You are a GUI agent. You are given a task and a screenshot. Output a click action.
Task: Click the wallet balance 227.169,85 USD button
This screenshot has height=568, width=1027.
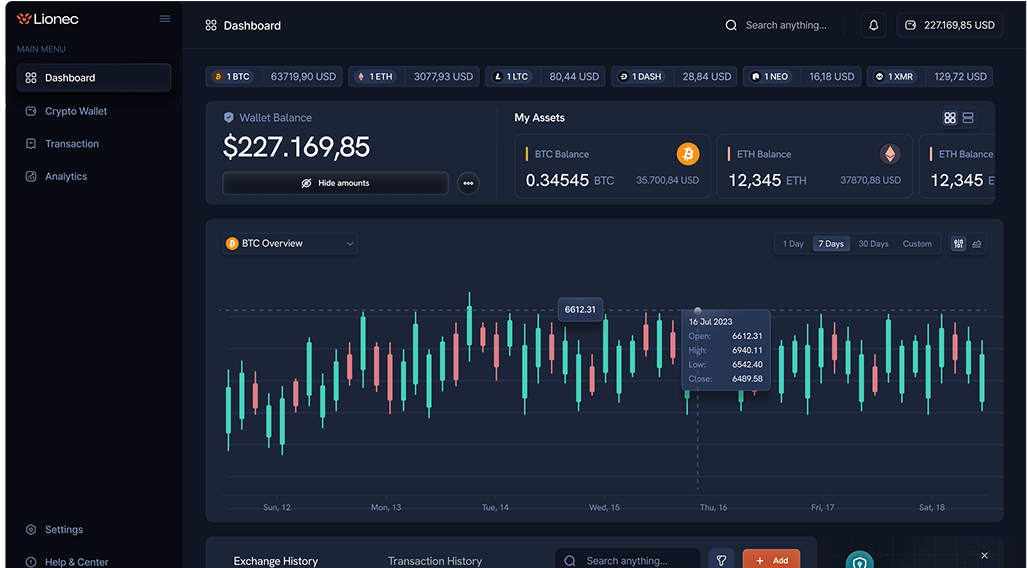[x=950, y=26]
